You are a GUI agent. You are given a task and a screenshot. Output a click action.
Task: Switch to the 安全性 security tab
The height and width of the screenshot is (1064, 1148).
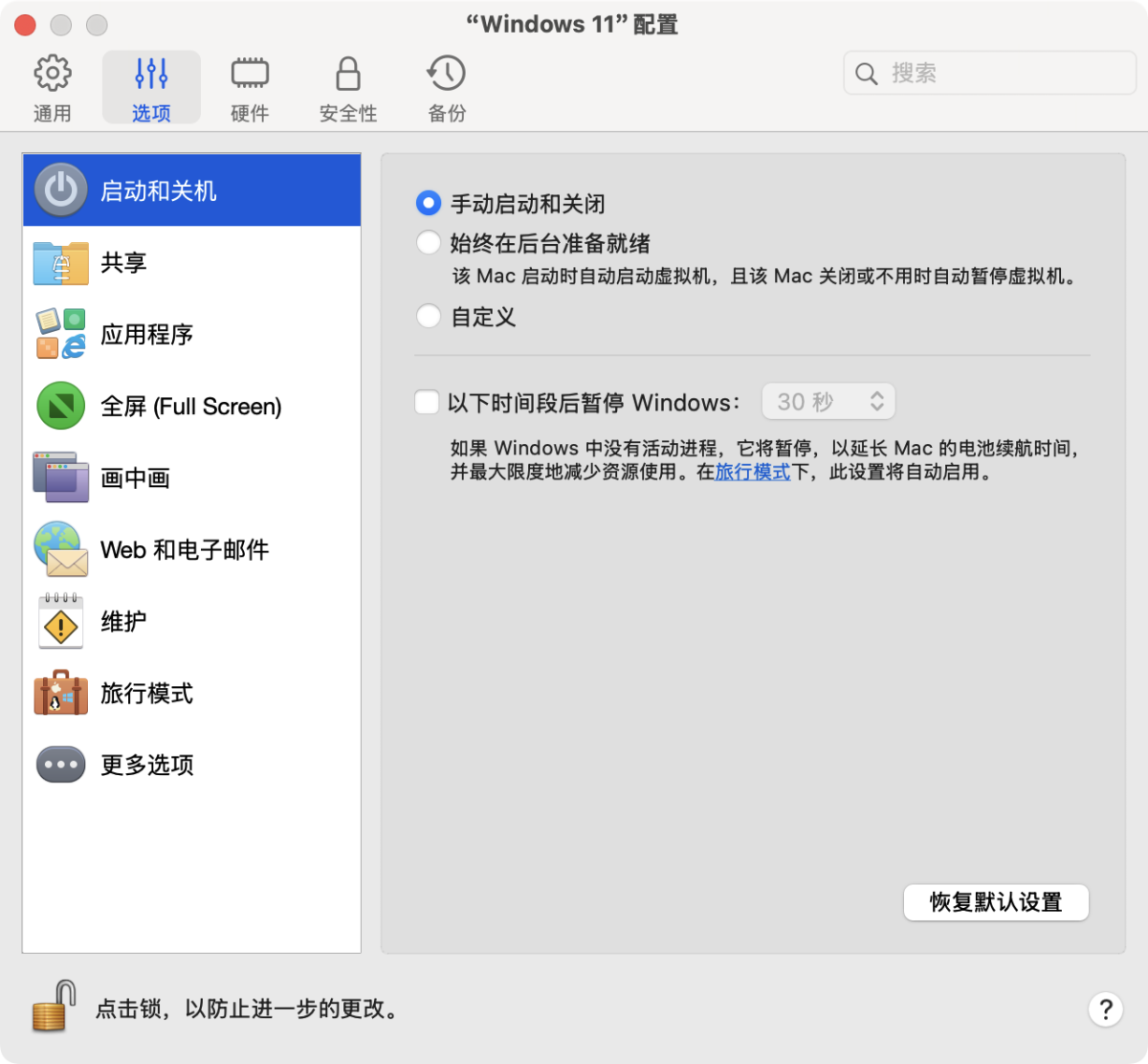click(x=348, y=89)
